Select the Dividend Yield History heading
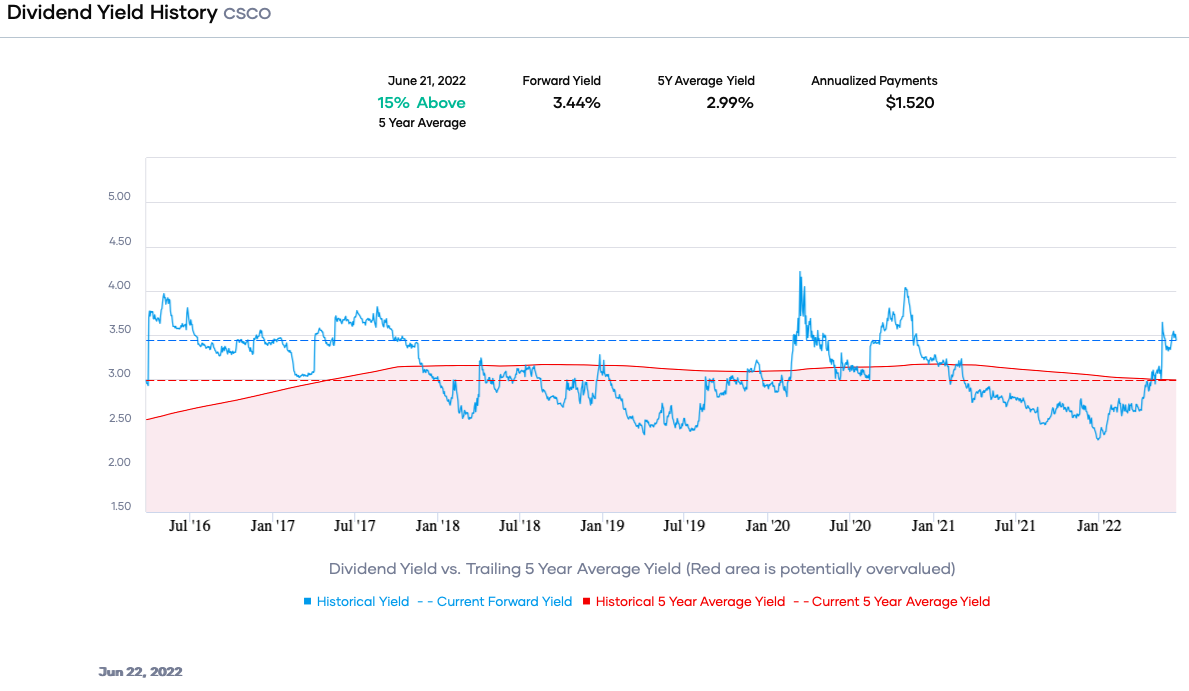Screen dimensions: 1189x691 point(112,13)
